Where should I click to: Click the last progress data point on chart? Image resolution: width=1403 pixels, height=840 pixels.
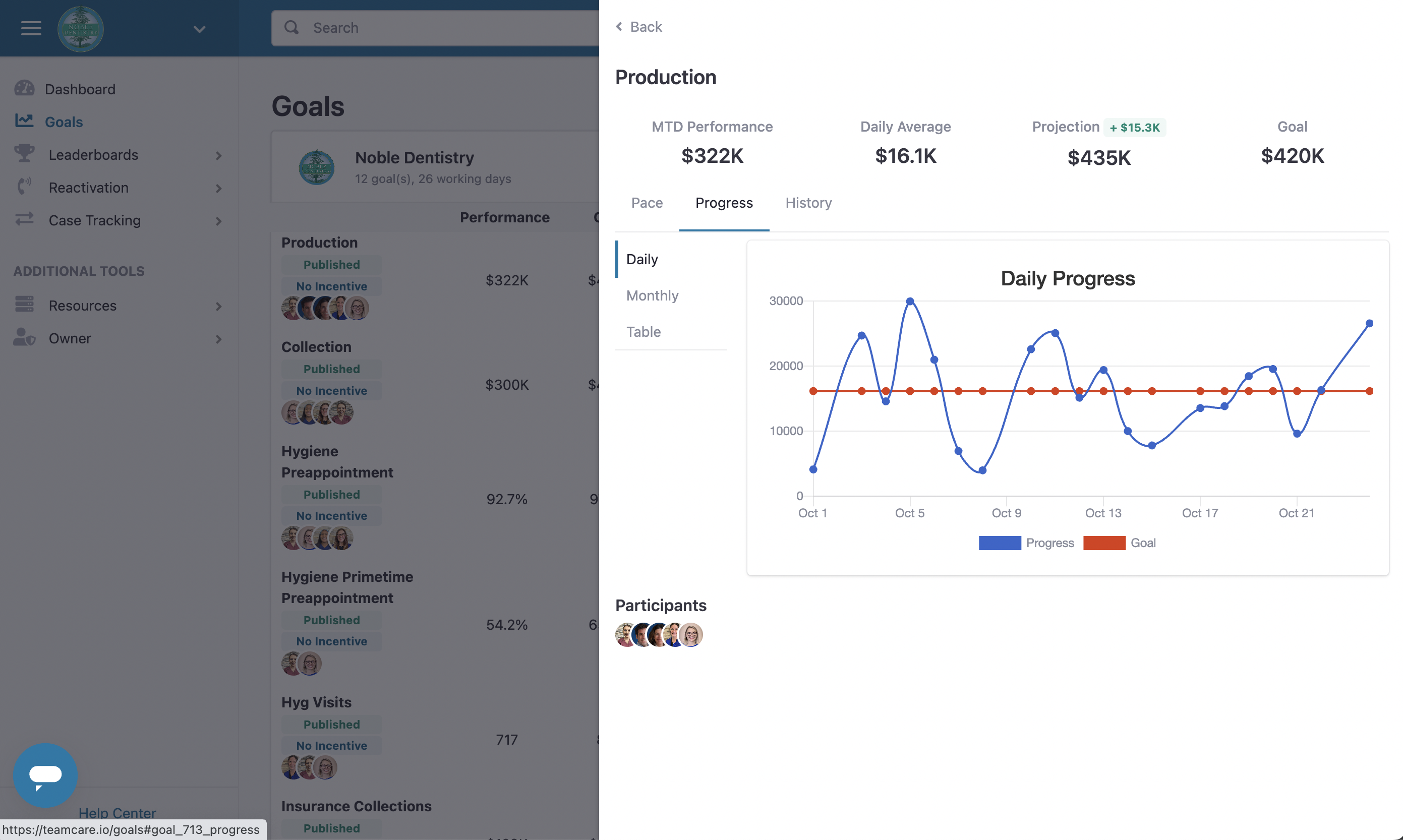pyautogui.click(x=1369, y=323)
